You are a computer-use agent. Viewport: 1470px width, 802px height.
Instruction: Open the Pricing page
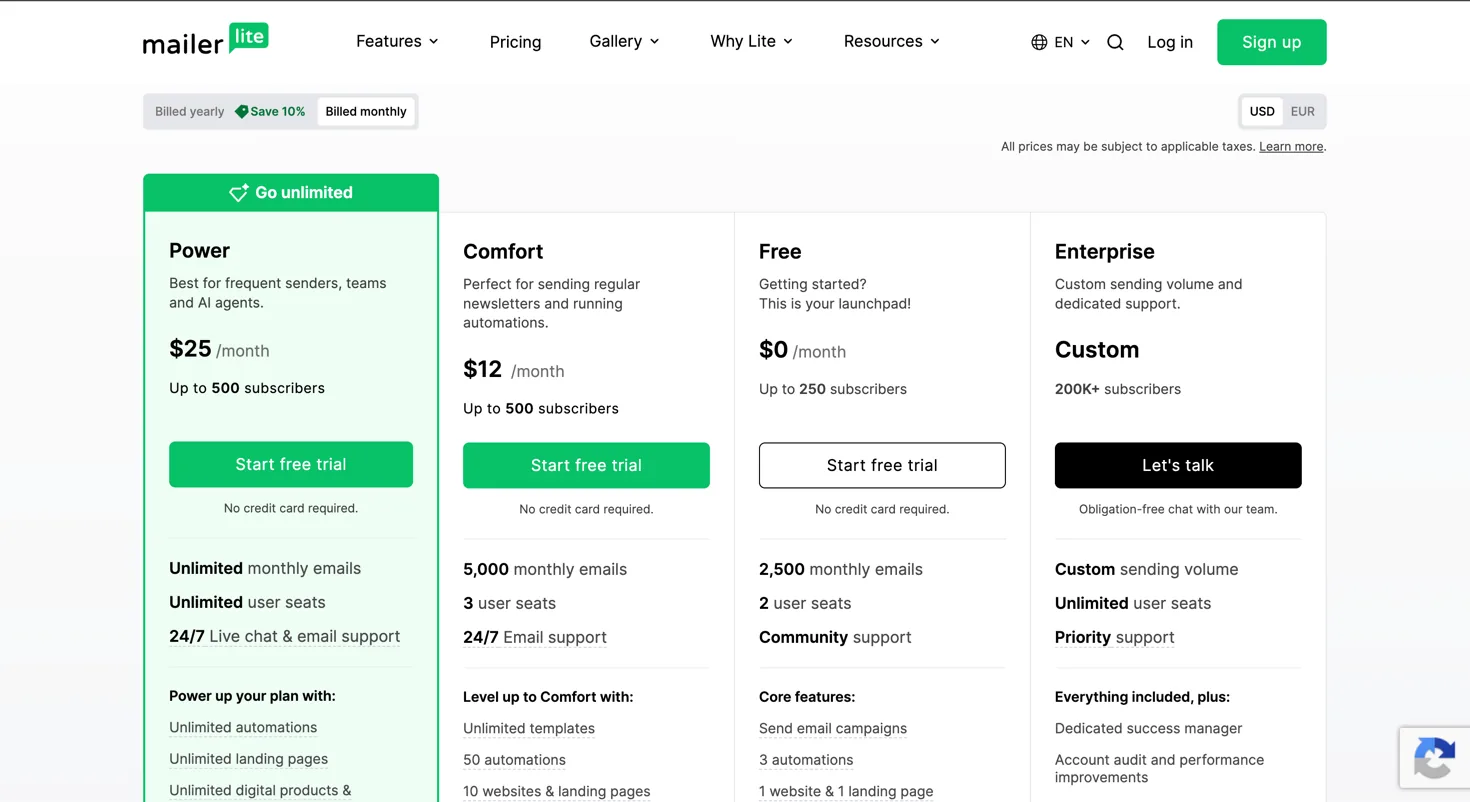(515, 42)
